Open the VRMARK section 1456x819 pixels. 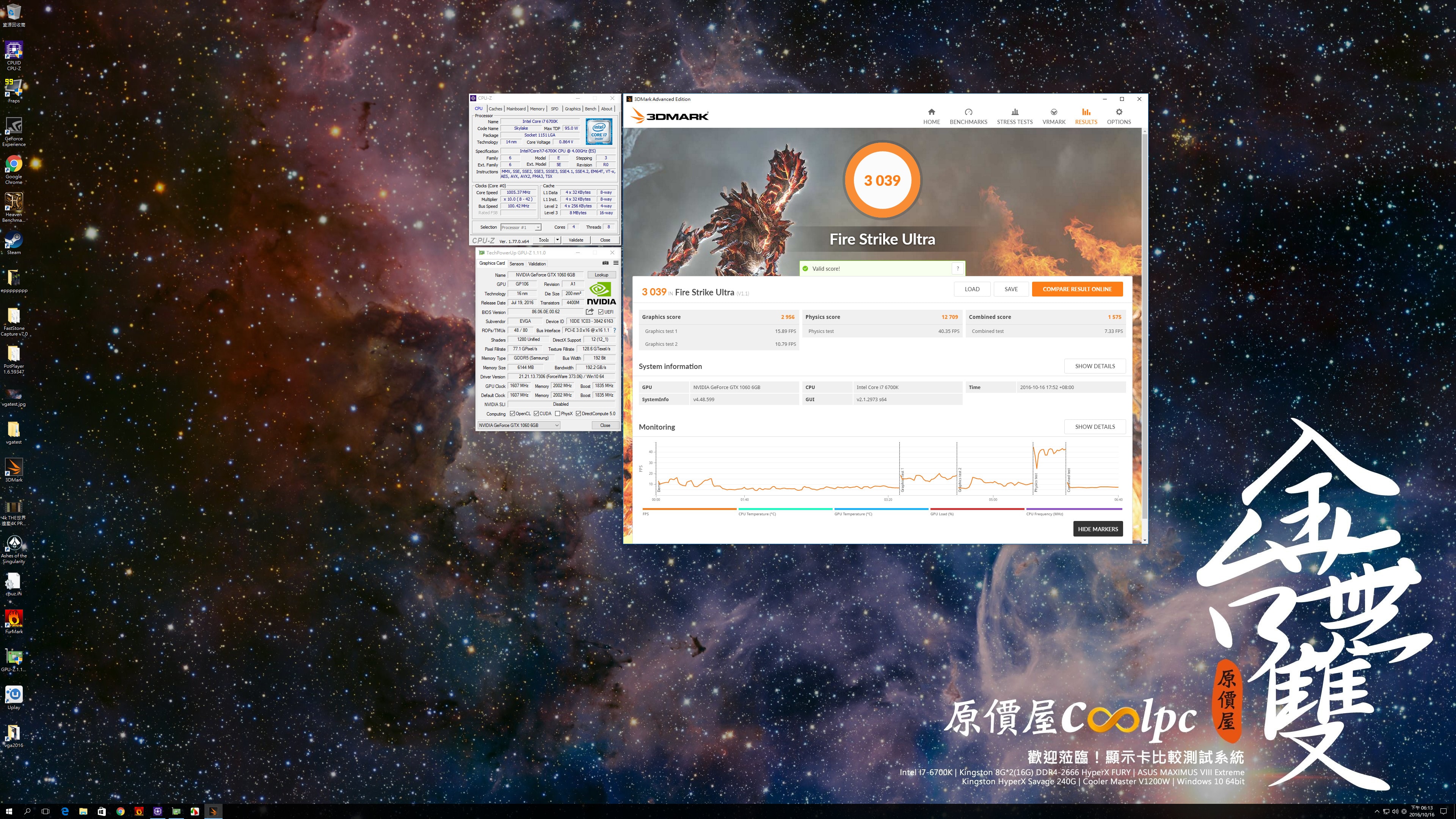pos(1054,116)
